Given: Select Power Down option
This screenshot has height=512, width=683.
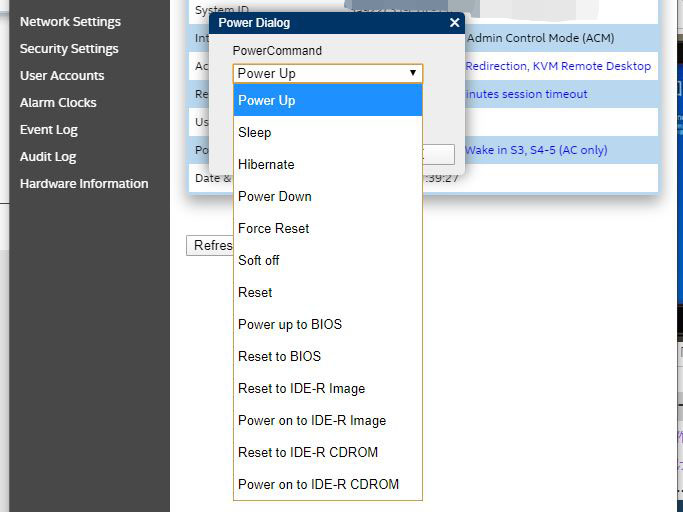Looking at the screenshot, I should click(x=328, y=197).
